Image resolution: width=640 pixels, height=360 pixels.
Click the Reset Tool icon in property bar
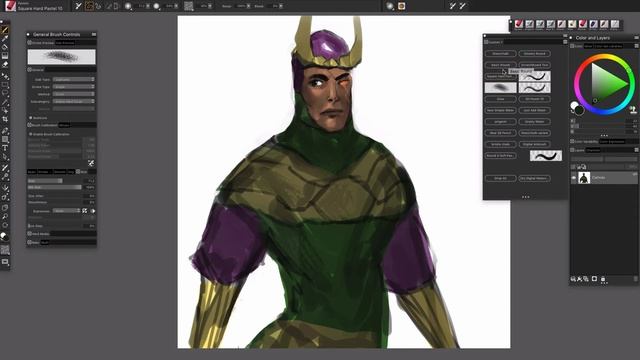click(x=78, y=6)
